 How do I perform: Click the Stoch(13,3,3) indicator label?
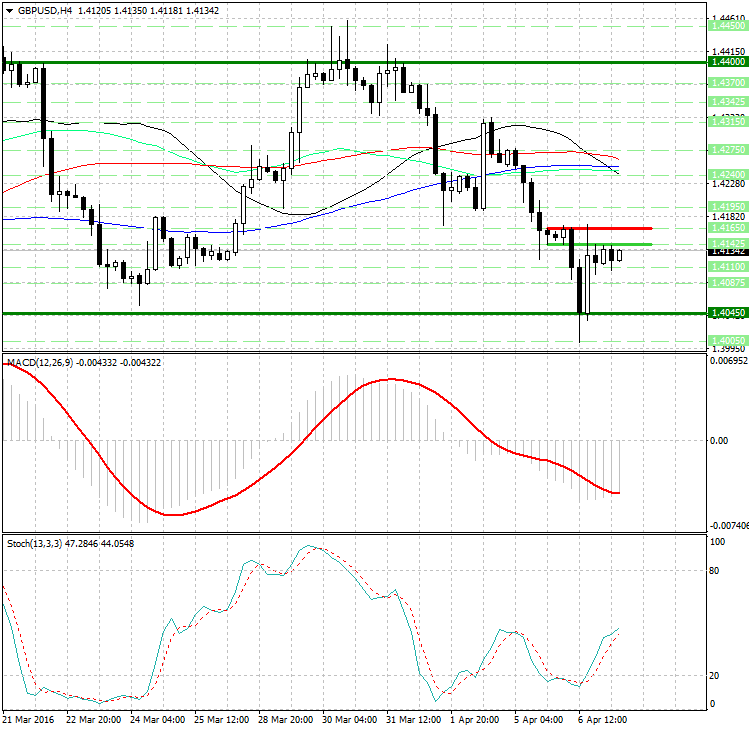click(33, 543)
